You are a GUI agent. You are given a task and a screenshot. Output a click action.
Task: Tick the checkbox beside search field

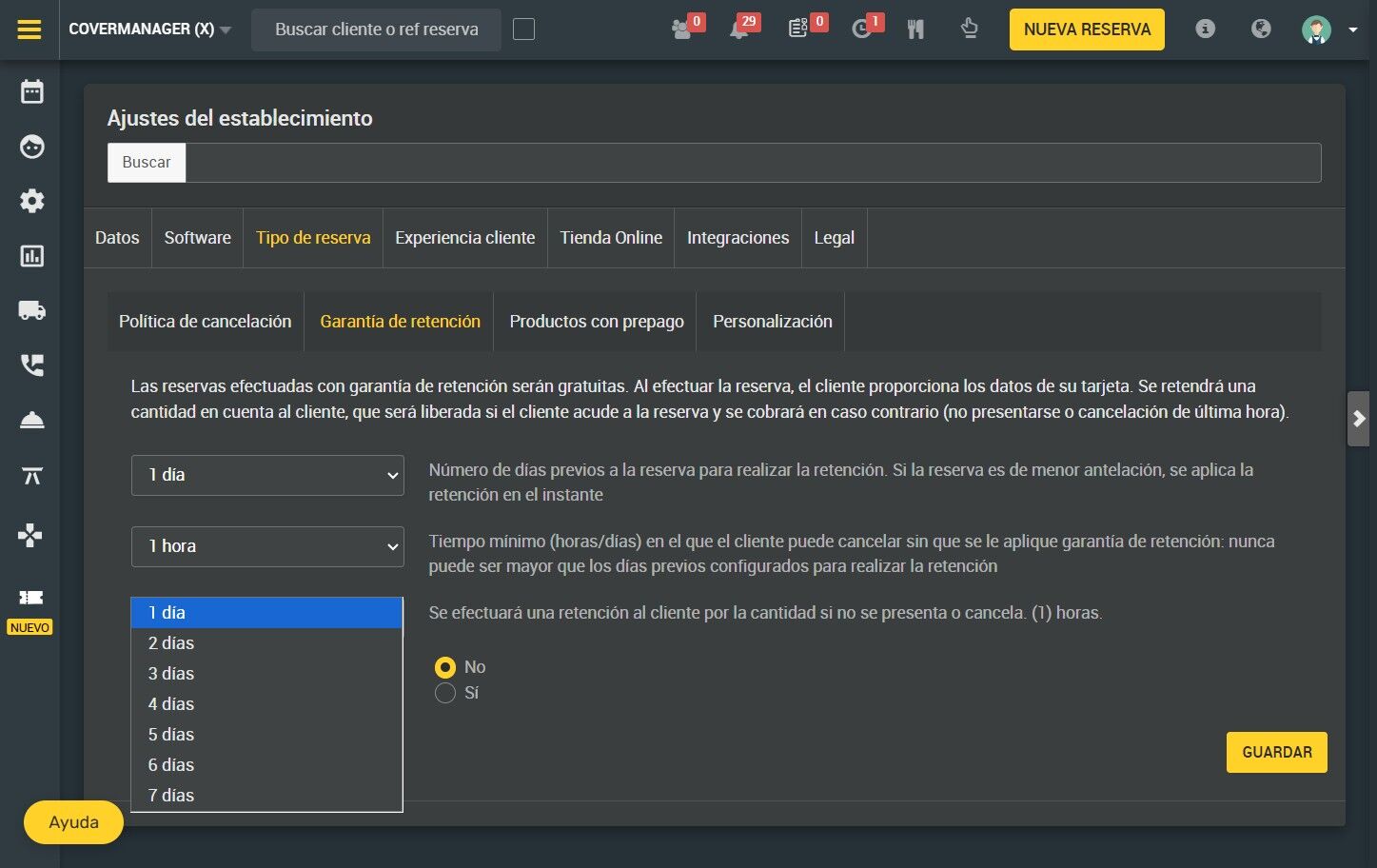[523, 30]
